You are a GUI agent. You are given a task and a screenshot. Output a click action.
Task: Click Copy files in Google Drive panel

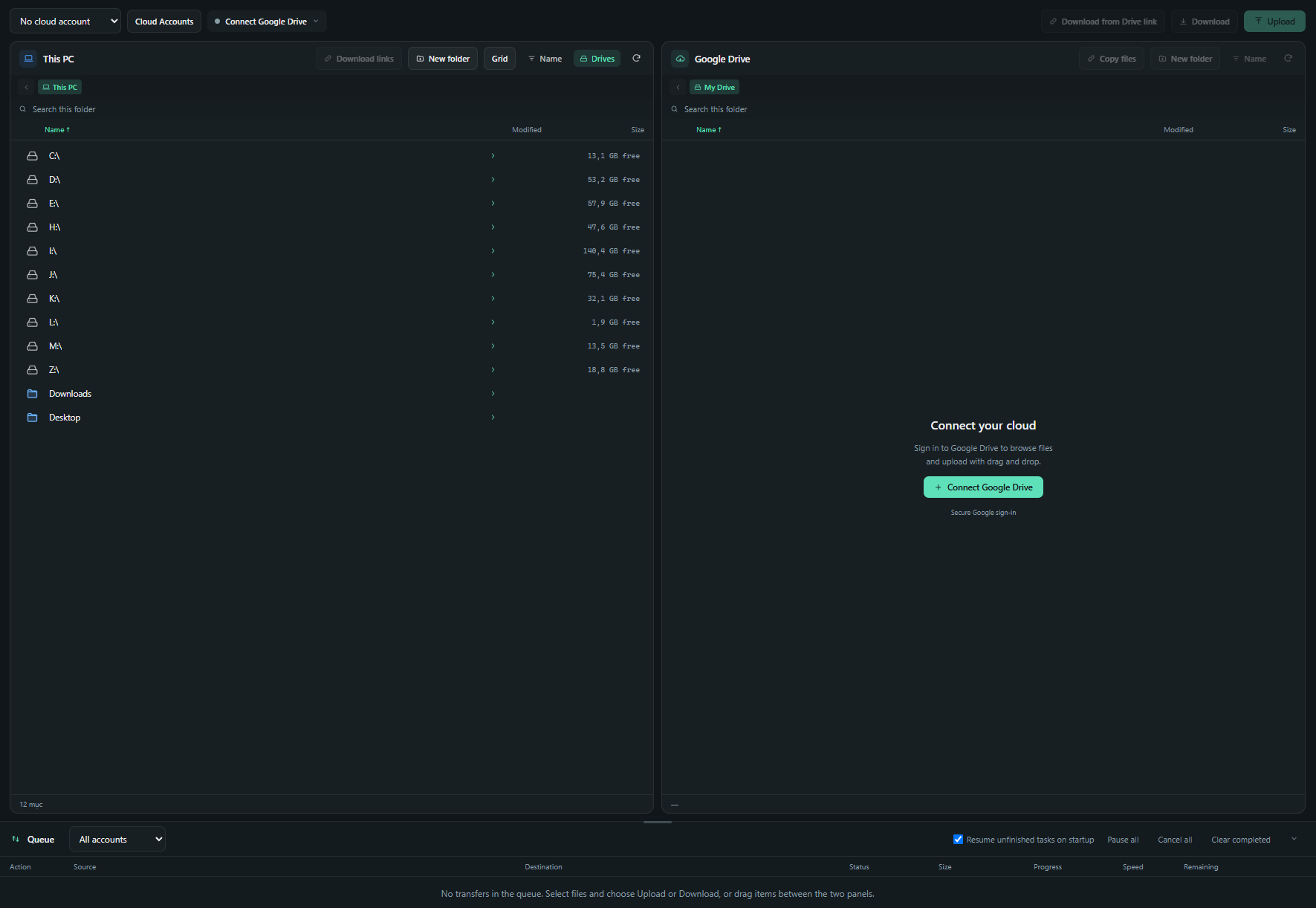(1112, 59)
